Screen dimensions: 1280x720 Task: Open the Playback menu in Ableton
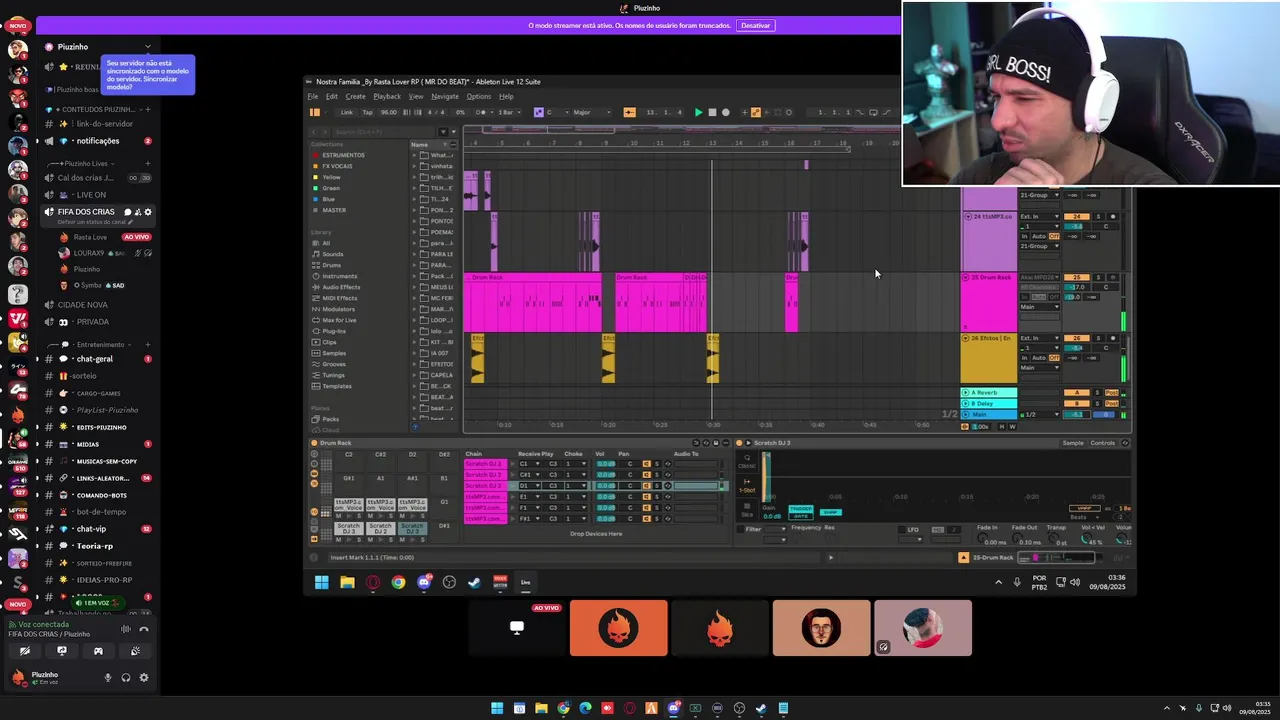(387, 96)
